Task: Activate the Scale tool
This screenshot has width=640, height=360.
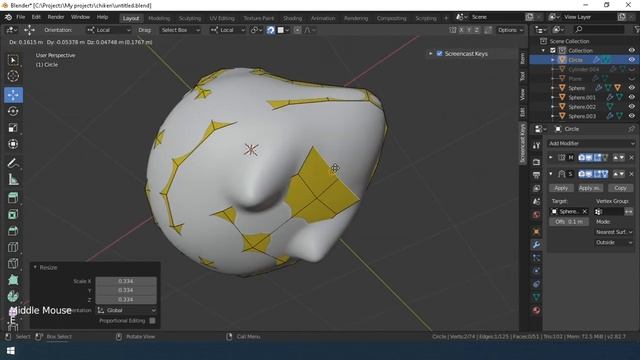Action: pyautogui.click(x=13, y=128)
